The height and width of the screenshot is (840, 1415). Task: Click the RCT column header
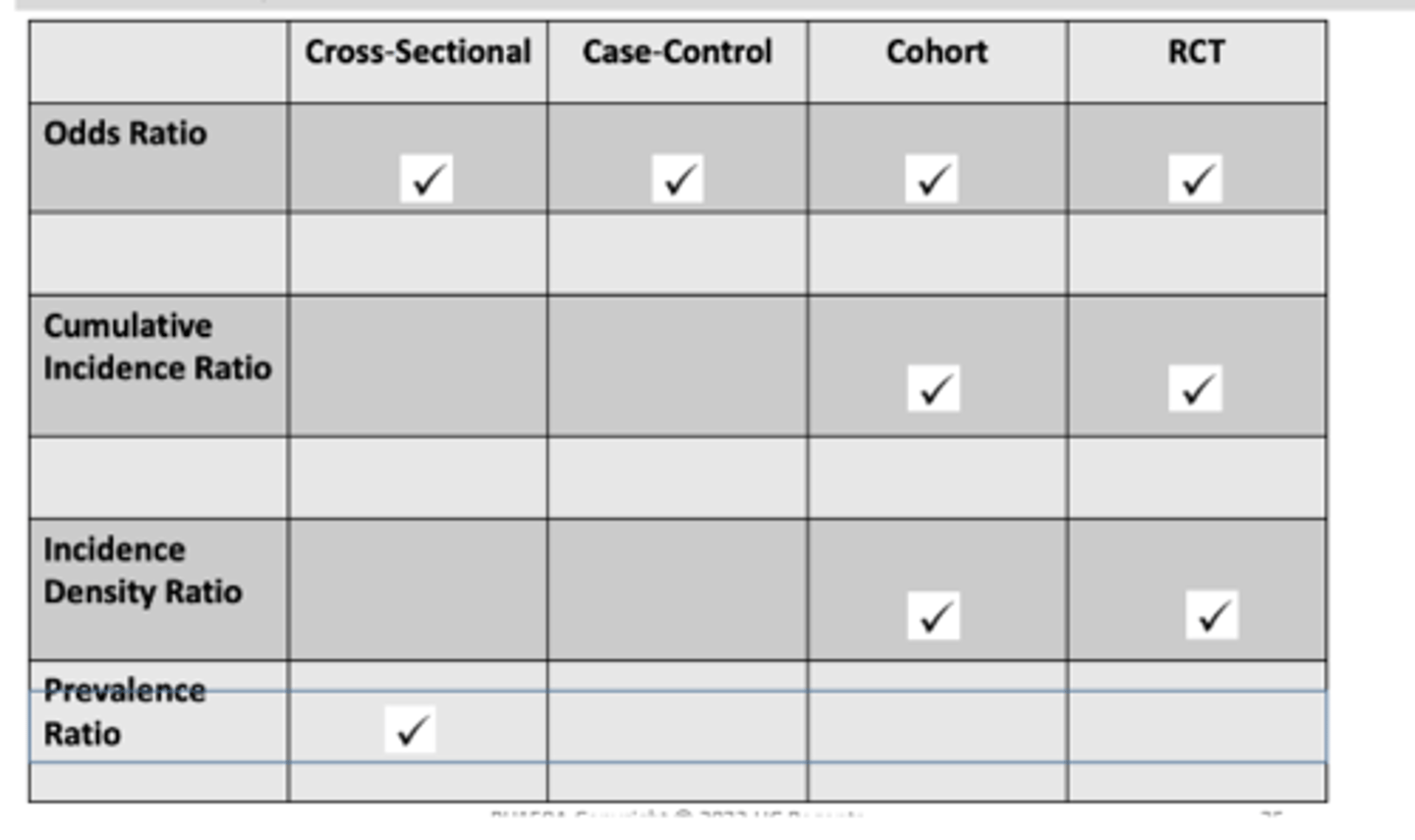(1196, 52)
